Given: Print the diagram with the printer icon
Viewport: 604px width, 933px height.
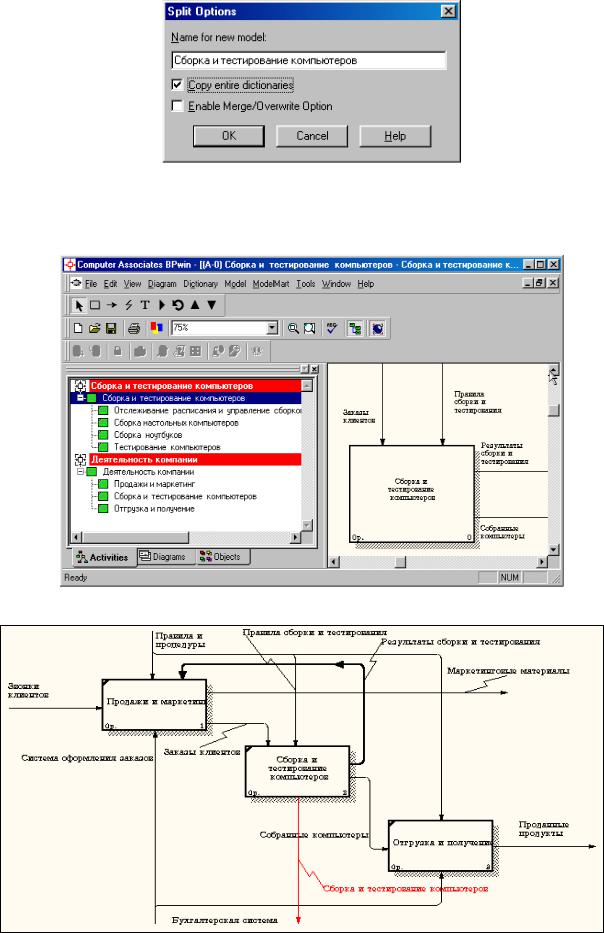Looking at the screenshot, I should pyautogui.click(x=134, y=328).
